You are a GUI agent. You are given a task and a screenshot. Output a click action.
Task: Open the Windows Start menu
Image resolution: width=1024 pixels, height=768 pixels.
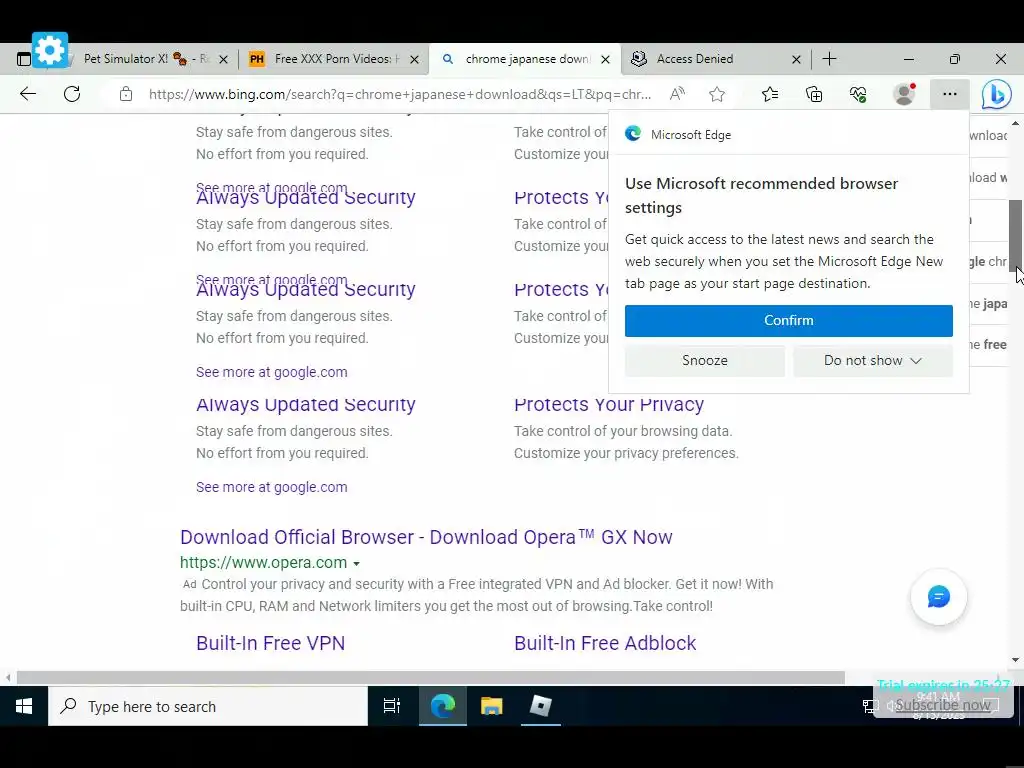[x=24, y=706]
